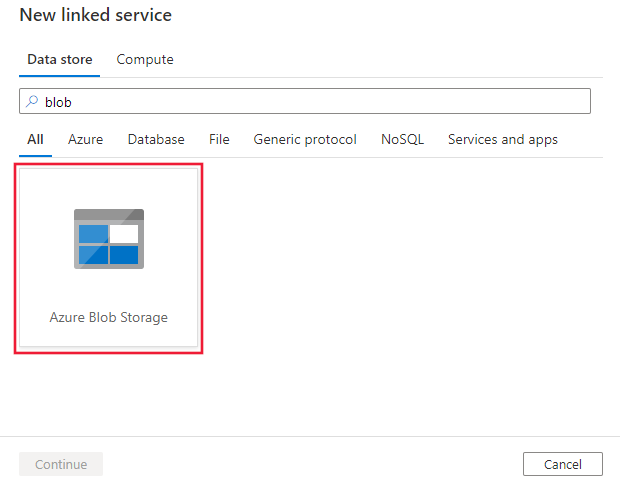This screenshot has height=485, width=620.
Task: Click the "New linked service" heading
Action: (x=96, y=16)
